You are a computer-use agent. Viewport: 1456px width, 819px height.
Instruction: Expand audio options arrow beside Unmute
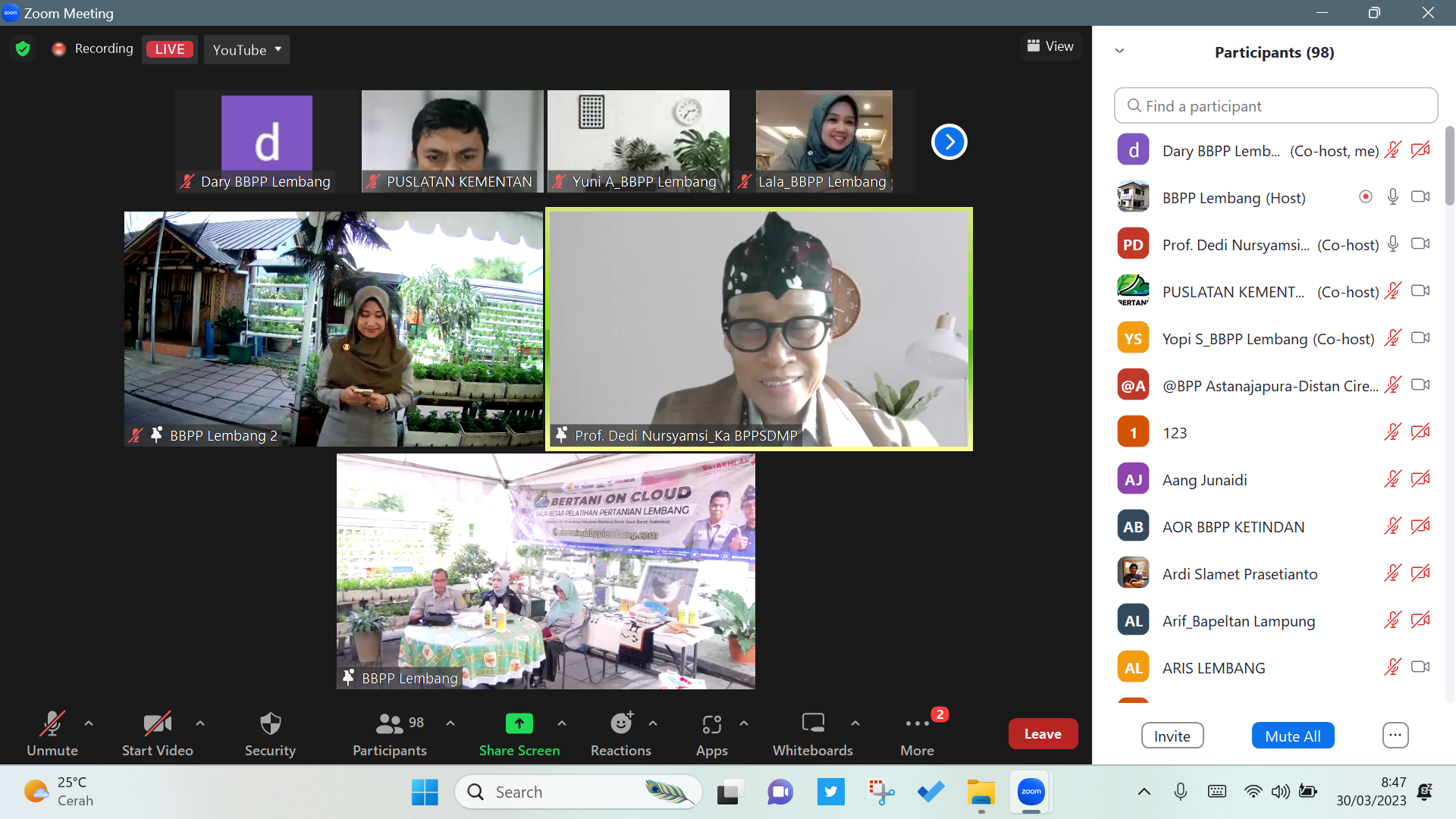click(x=89, y=723)
